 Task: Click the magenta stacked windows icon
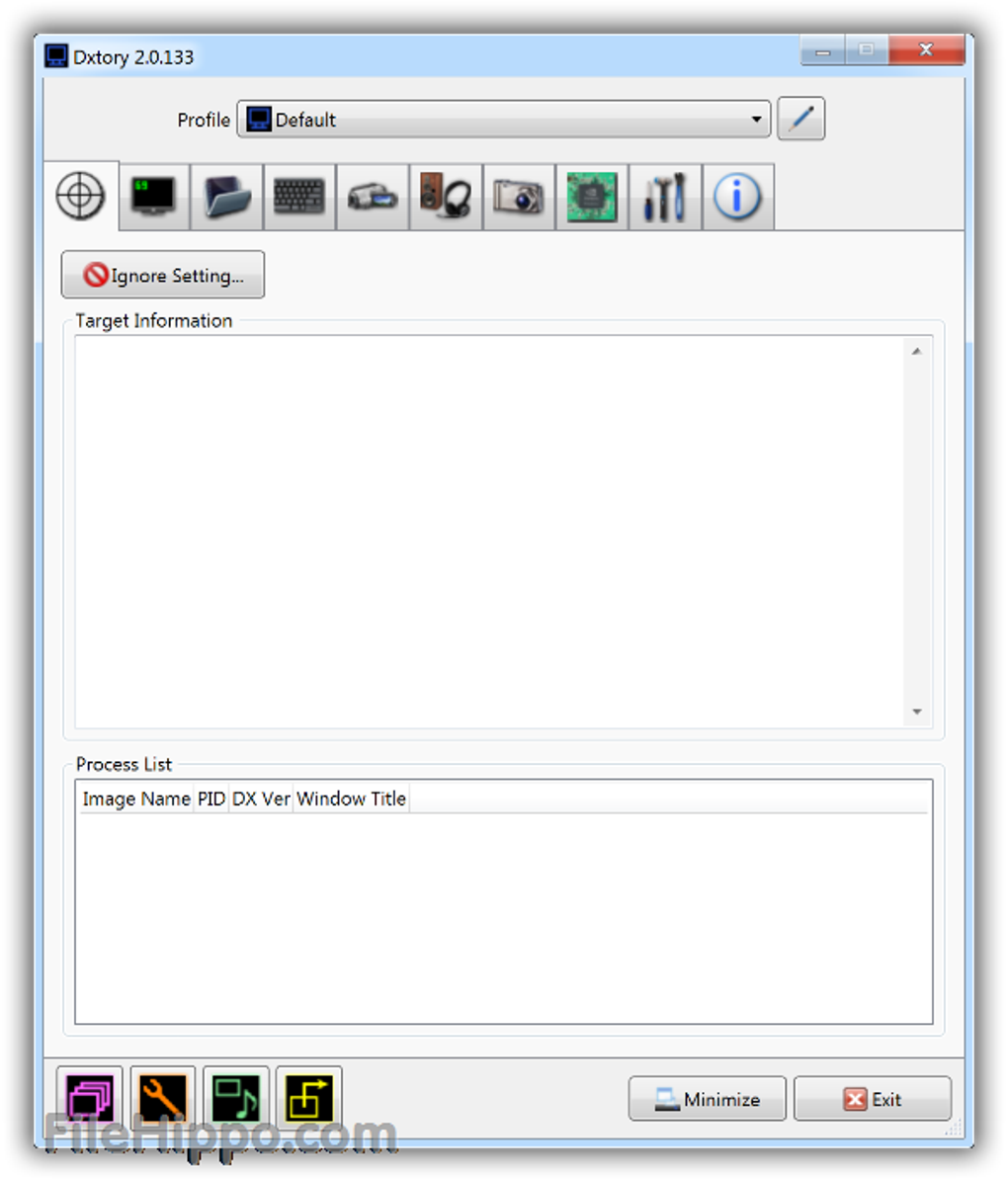(x=90, y=1098)
